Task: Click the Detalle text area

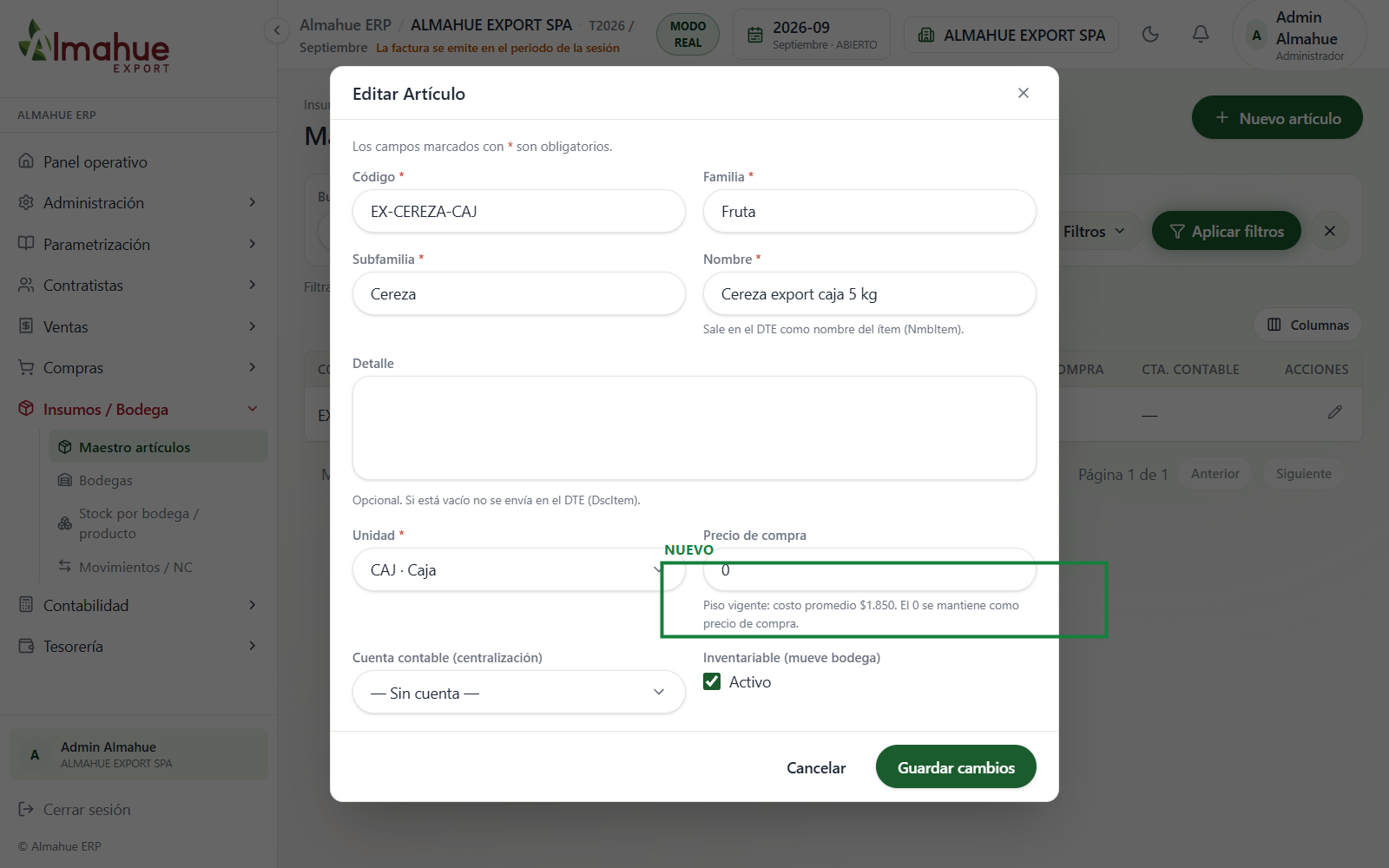Action: click(694, 428)
